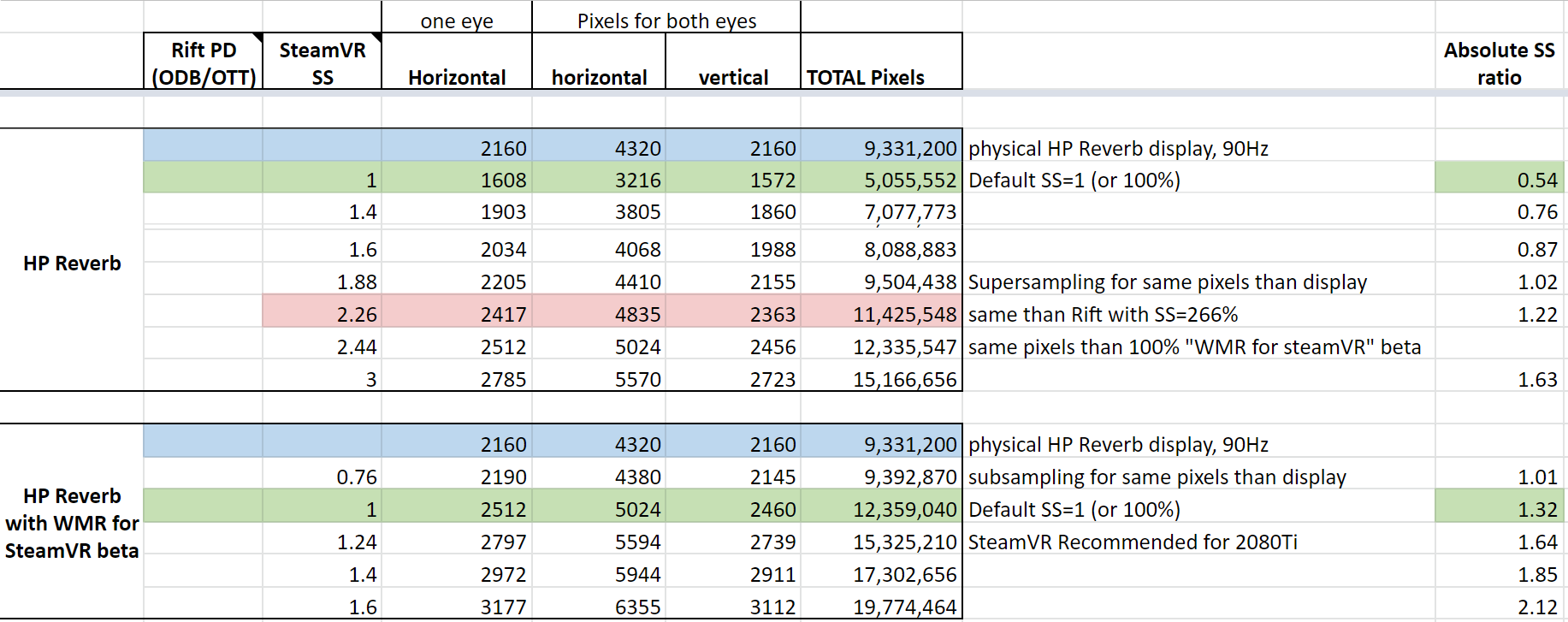The height and width of the screenshot is (622, 1568).
Task: Select the absolute SS ratio 1.01
Action: [x=1499, y=474]
